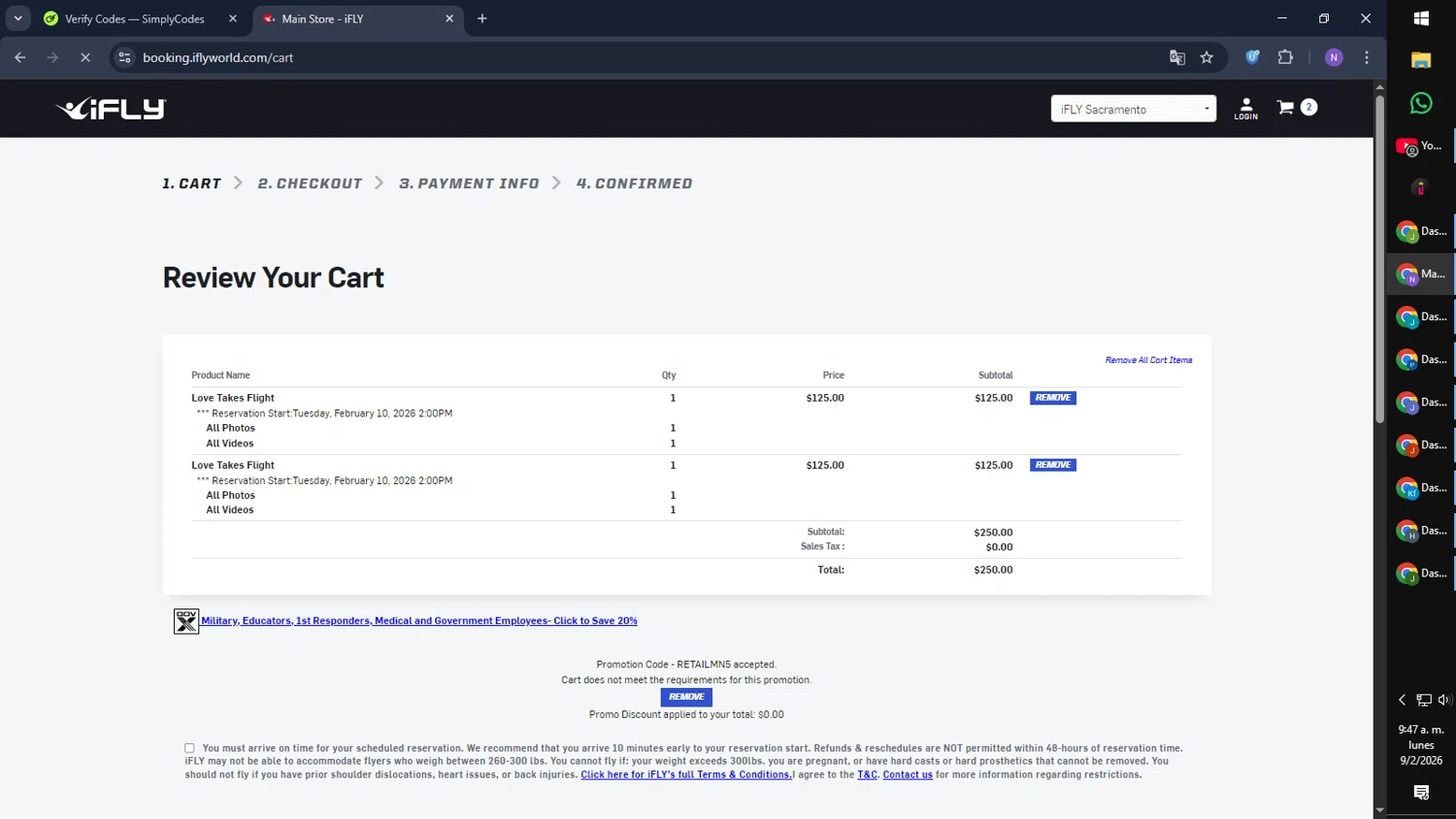Select the Review Your Cart heading

point(274,278)
